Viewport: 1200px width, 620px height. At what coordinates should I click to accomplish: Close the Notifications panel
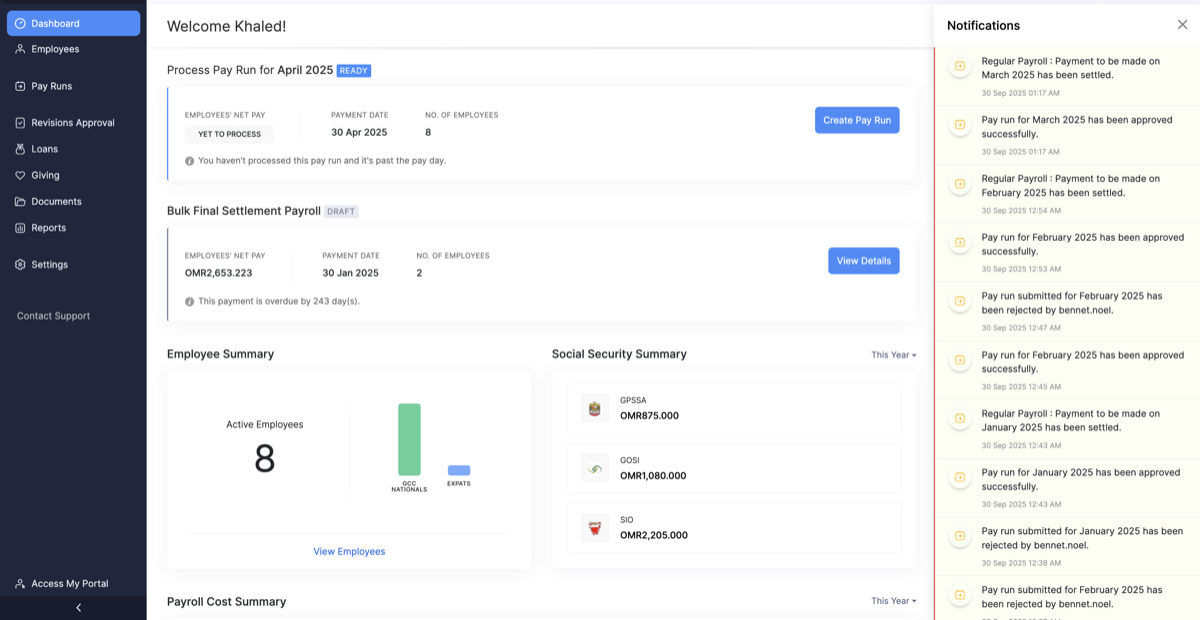(1182, 25)
